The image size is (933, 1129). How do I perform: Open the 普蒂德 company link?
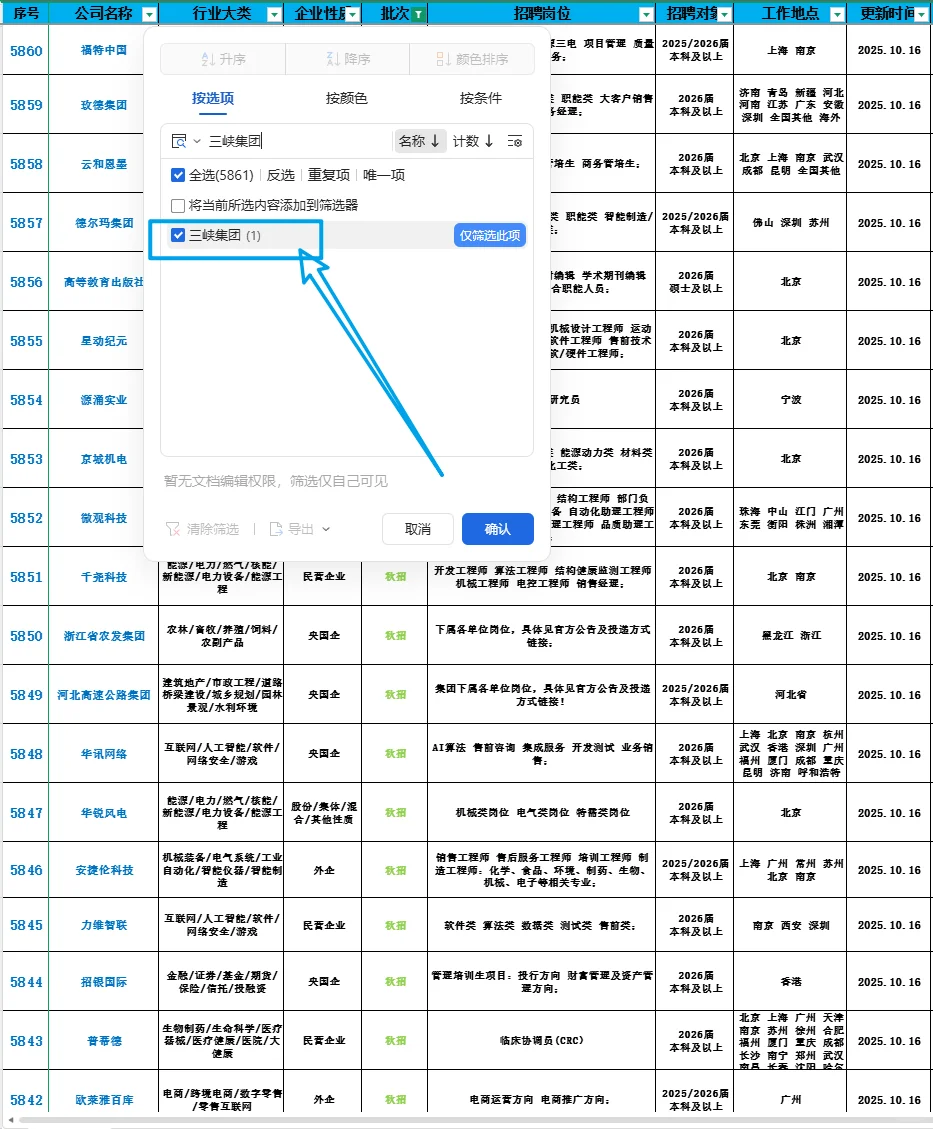[x=104, y=1041]
